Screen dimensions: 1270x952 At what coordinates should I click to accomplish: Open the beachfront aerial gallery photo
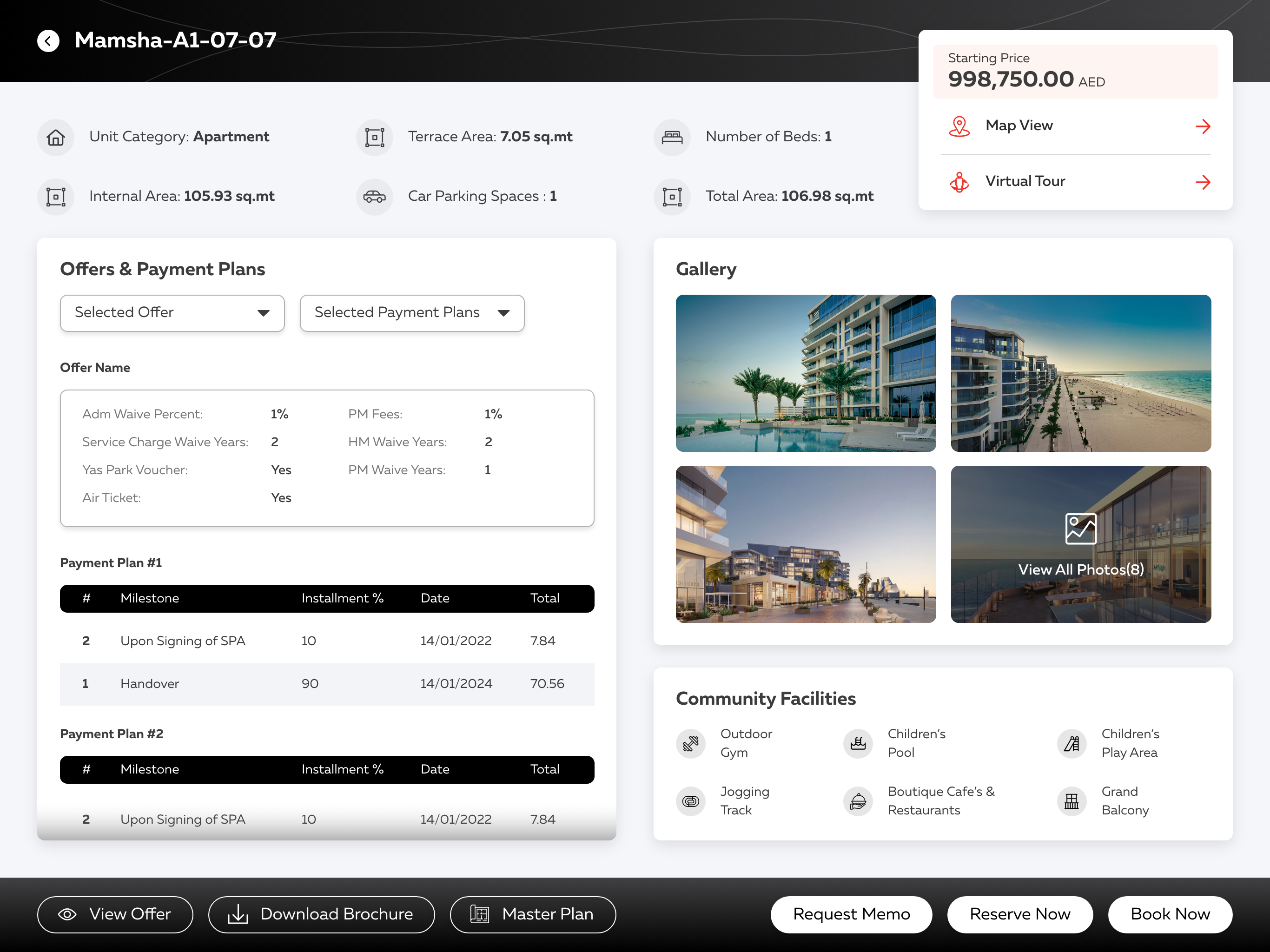tap(1080, 373)
